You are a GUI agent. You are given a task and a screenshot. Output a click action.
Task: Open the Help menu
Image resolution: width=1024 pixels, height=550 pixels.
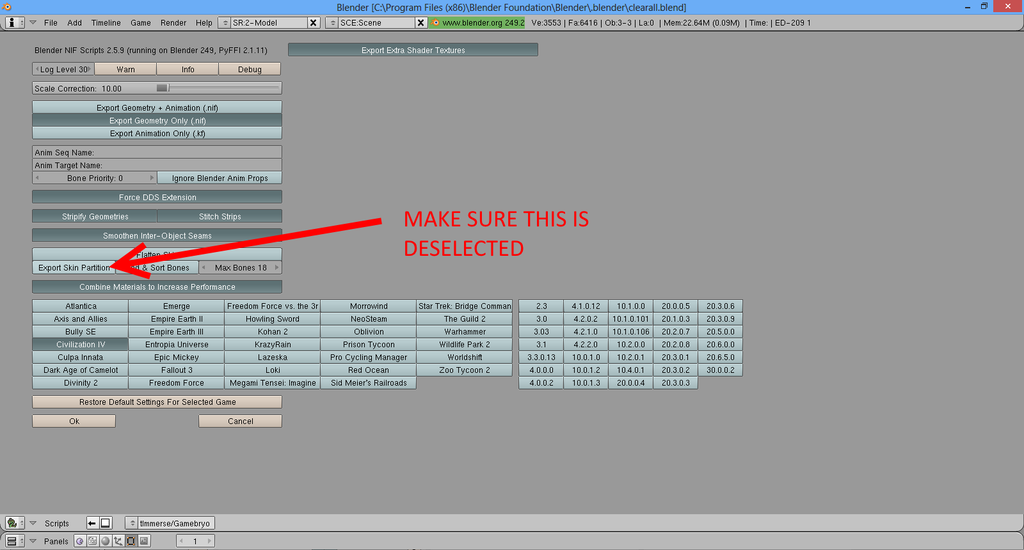(x=204, y=23)
